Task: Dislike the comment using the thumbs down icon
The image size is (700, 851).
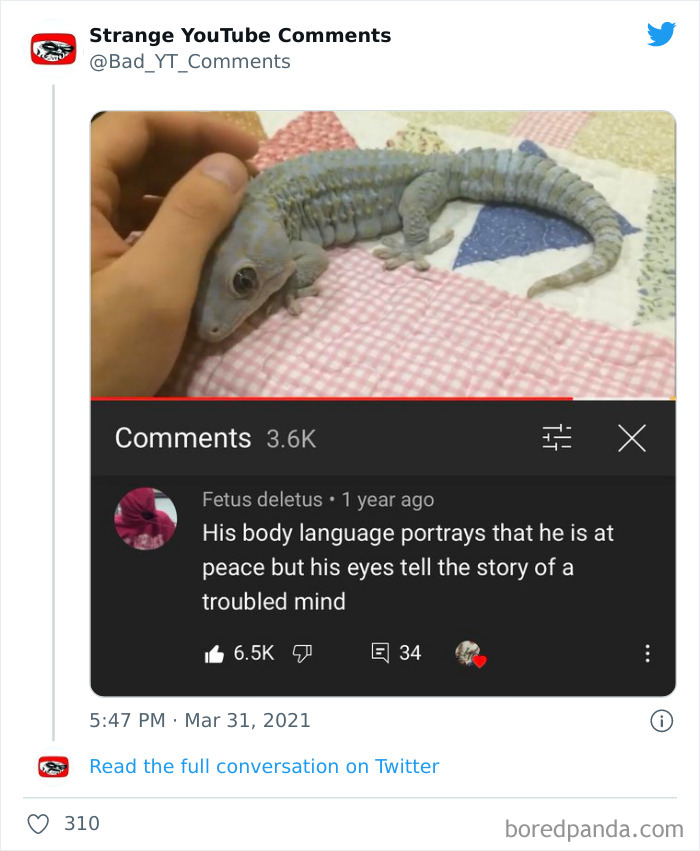Action: click(302, 652)
